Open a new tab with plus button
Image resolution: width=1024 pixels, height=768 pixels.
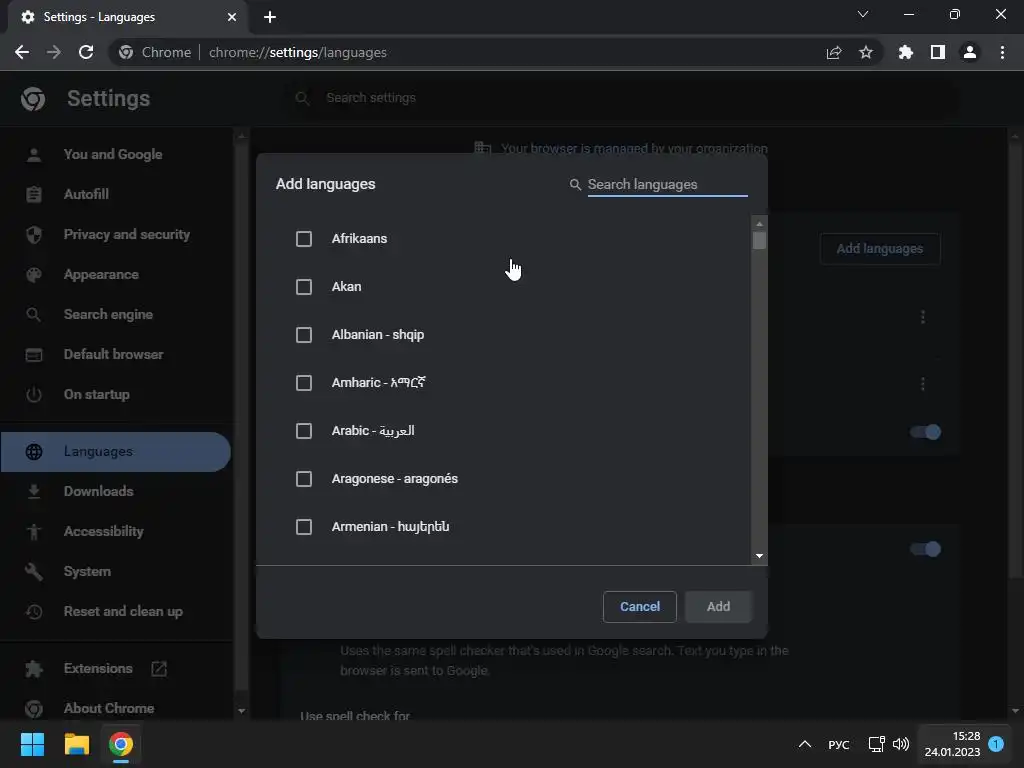[x=270, y=17]
